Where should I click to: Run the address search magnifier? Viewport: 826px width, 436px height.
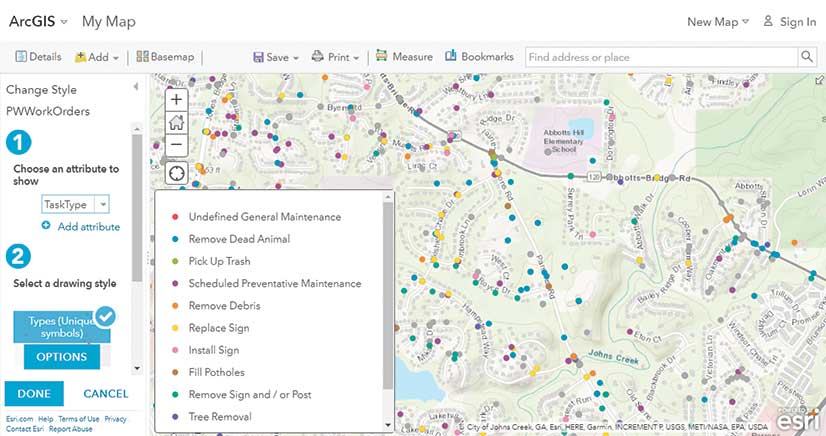coord(807,56)
